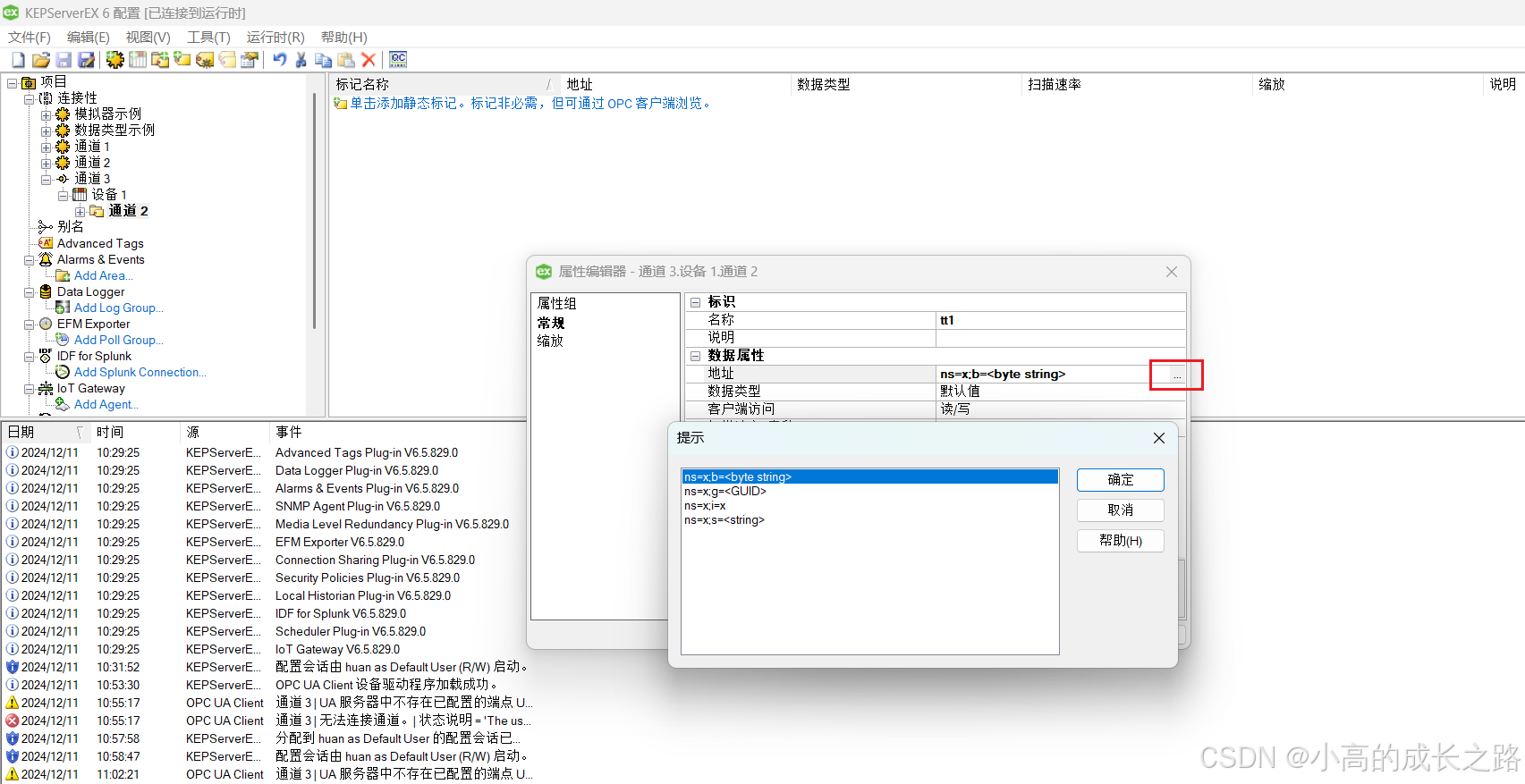The width and height of the screenshot is (1525, 784).
Task: Open the 视图(V) menu
Action: 148,37
